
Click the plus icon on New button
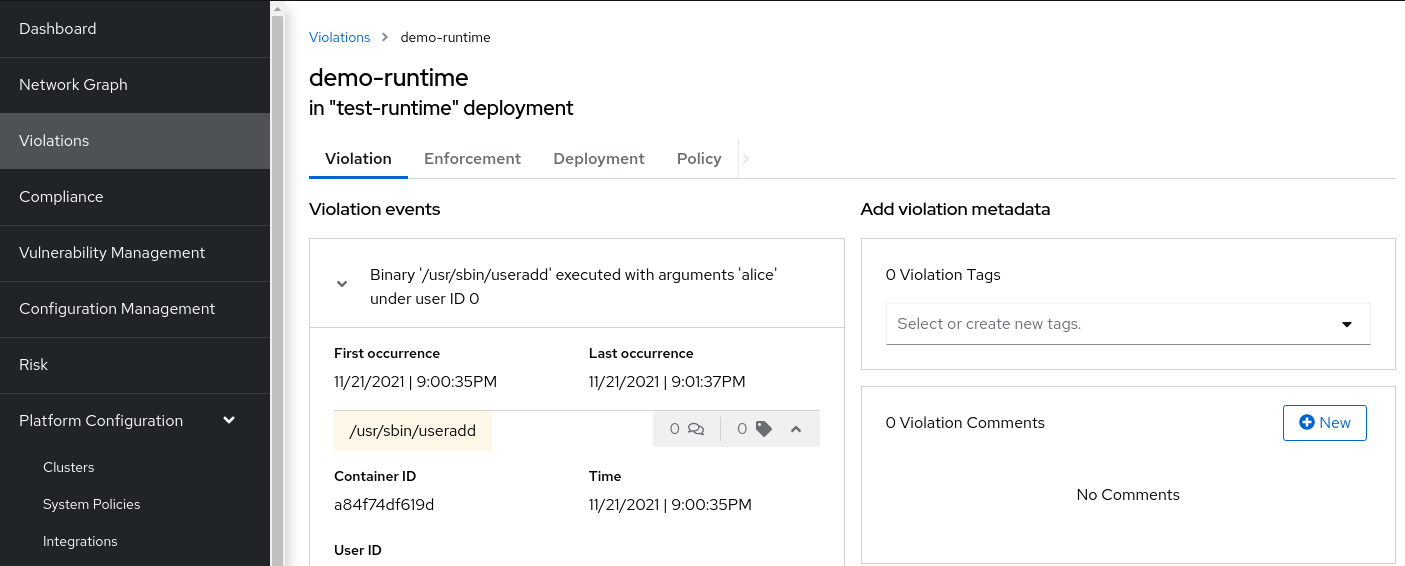[1306, 423]
